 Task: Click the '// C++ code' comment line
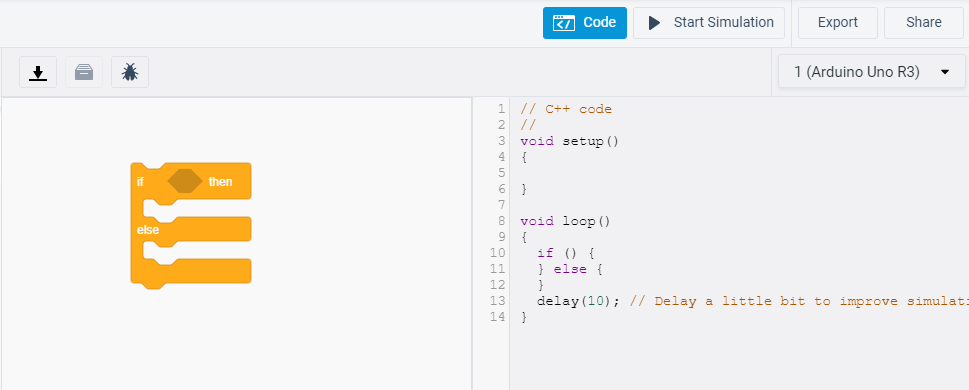[x=566, y=109]
